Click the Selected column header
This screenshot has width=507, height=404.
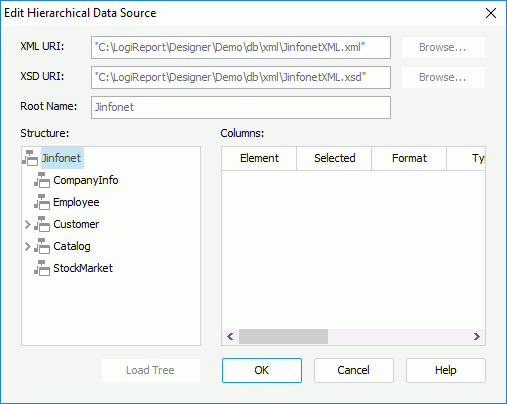(x=334, y=158)
